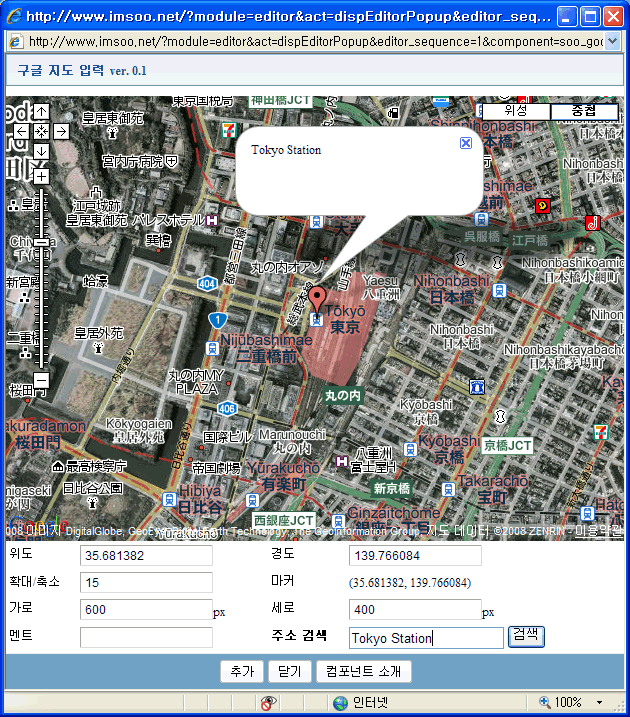This screenshot has height=717, width=630.
Task: Pan the map down with the arrow button
Action: point(42,151)
